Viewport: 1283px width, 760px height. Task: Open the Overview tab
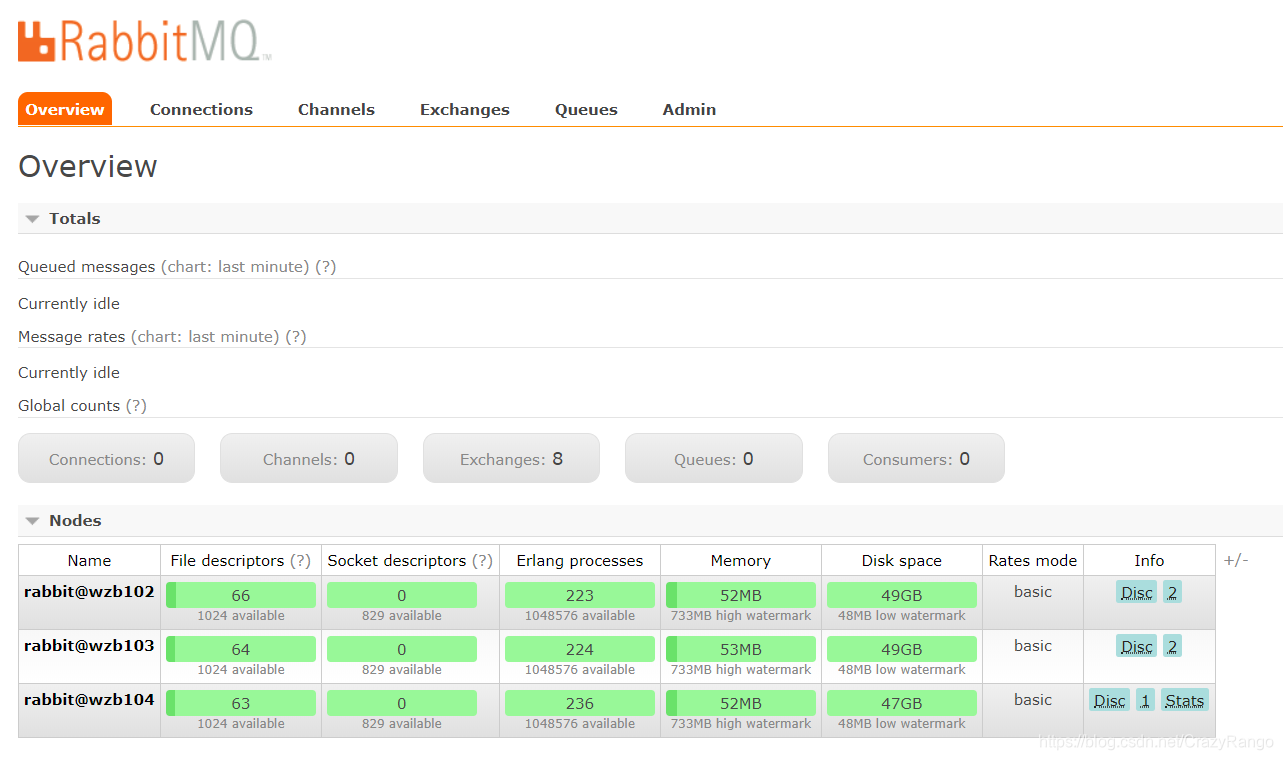click(x=65, y=109)
